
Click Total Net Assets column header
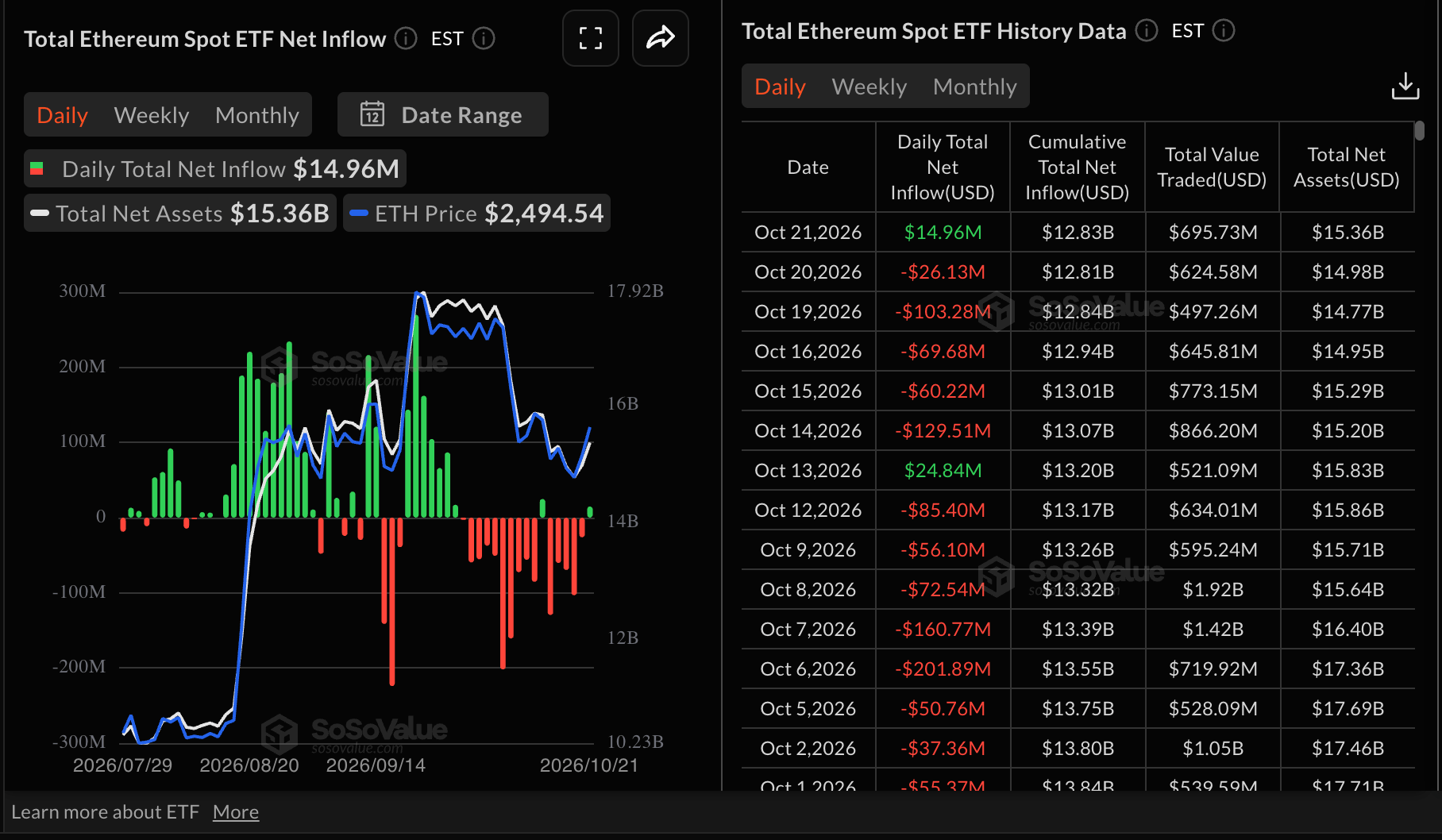coord(1346,167)
